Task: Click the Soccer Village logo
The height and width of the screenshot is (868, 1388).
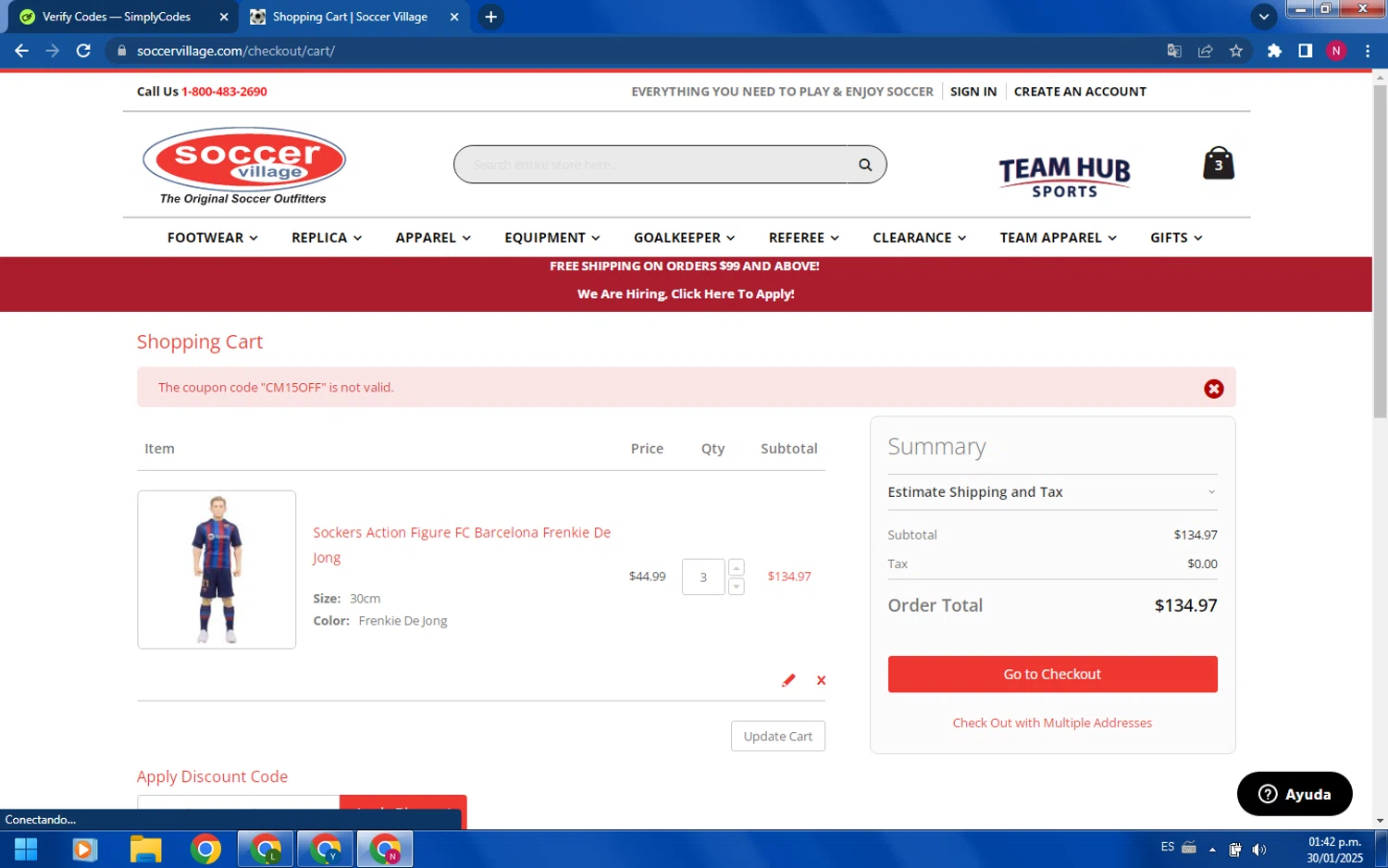Action: [x=243, y=166]
